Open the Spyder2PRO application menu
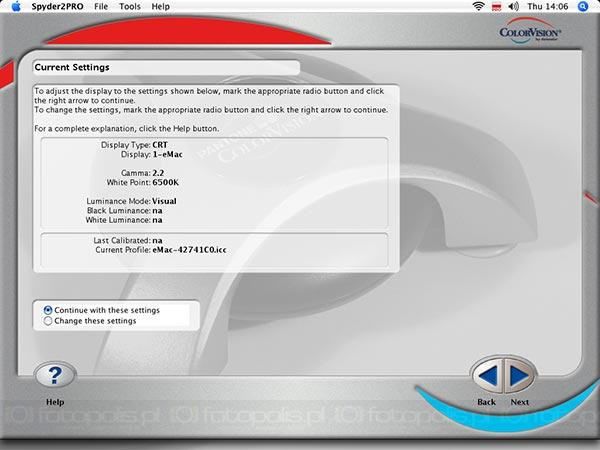 [57, 7]
